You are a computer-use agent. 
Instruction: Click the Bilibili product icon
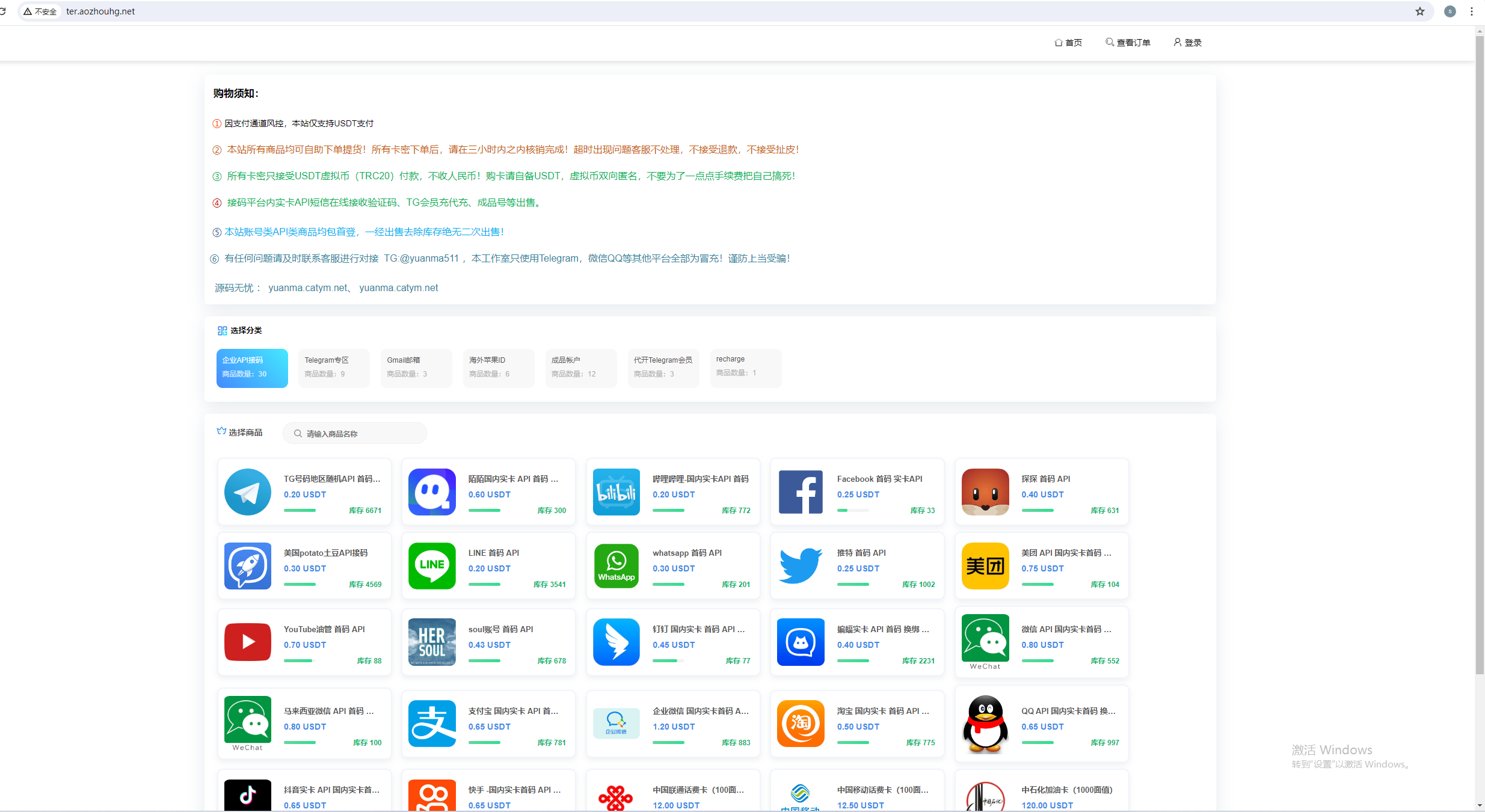[x=616, y=492]
